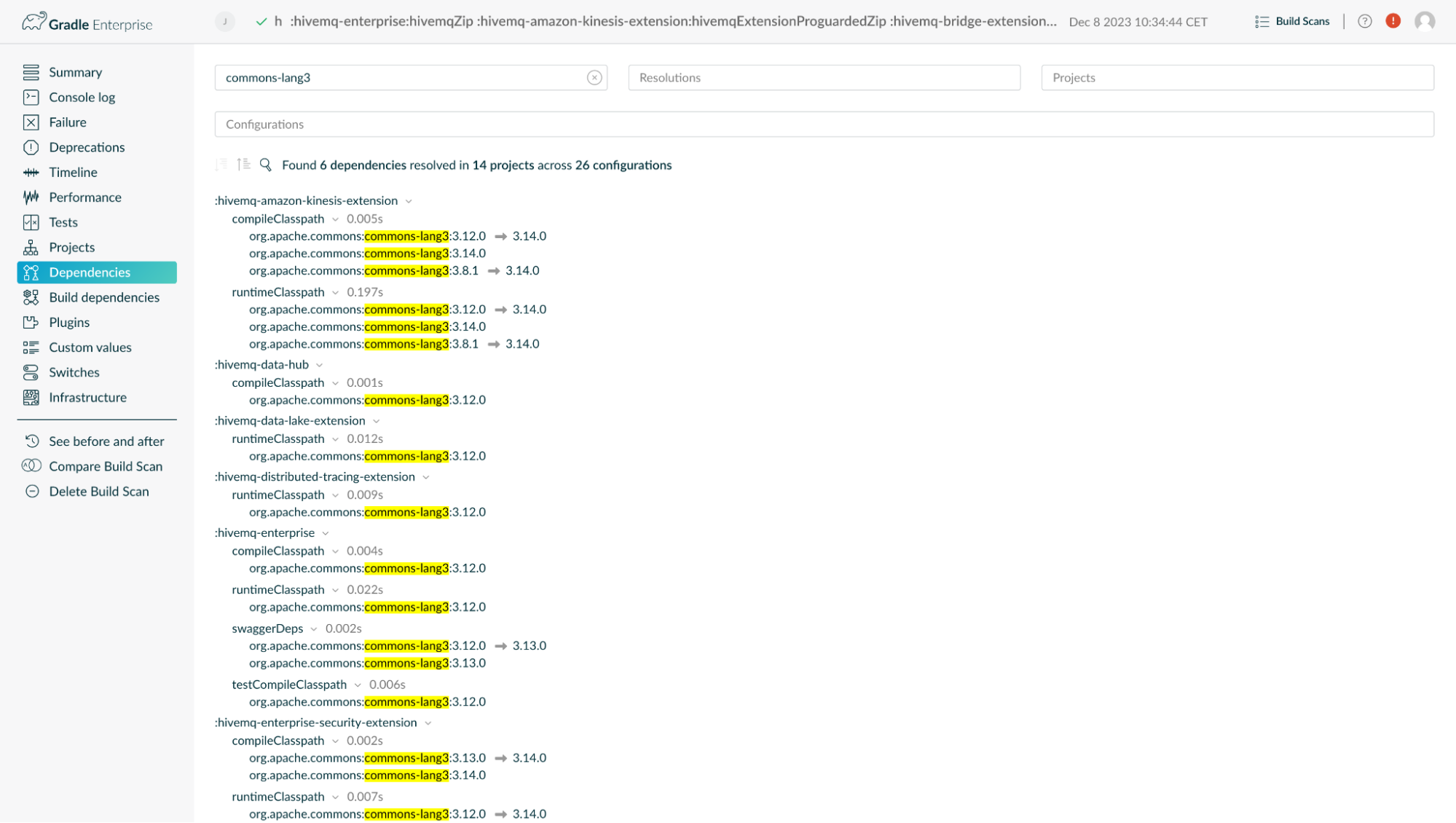Click the Configurations filter field
The image size is (1456, 823).
[824, 125]
